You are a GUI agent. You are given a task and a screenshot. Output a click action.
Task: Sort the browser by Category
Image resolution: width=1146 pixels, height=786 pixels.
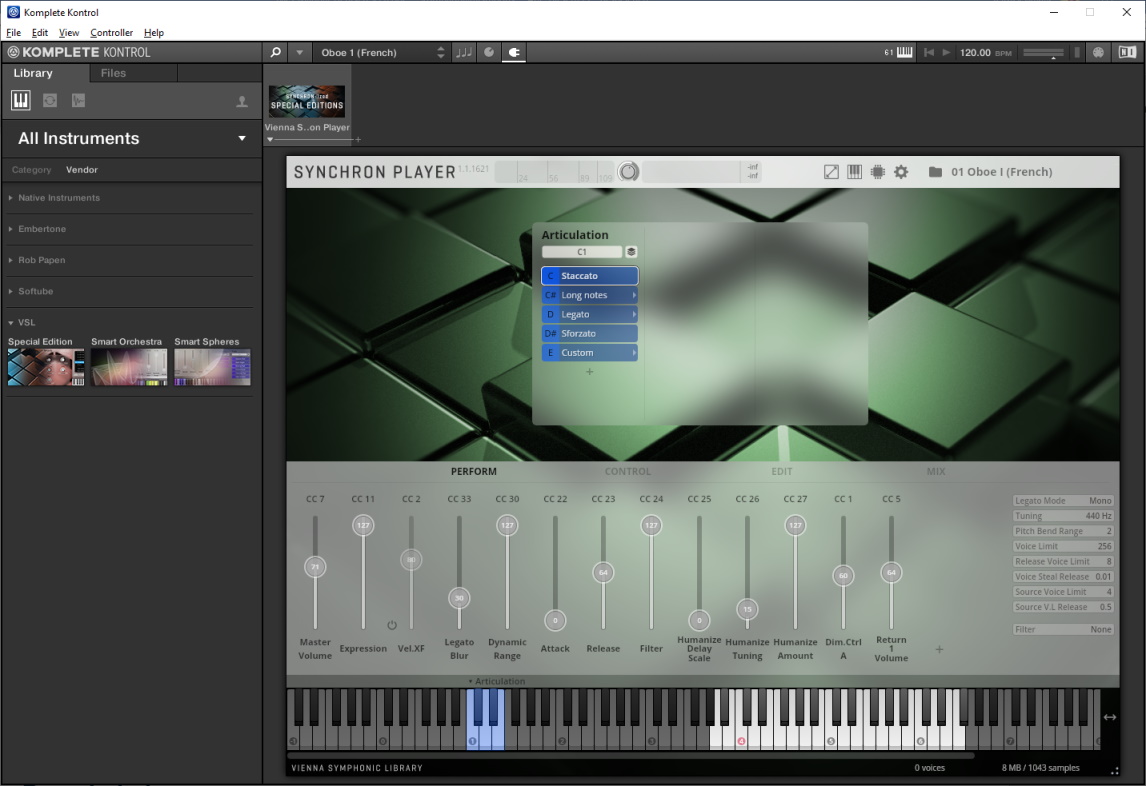(31, 170)
